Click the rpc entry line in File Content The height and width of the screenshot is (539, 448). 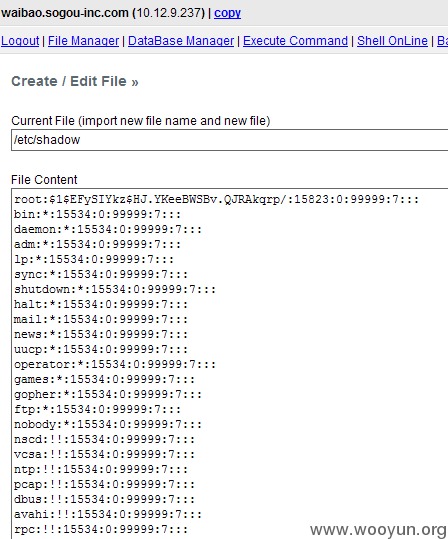coord(101,529)
